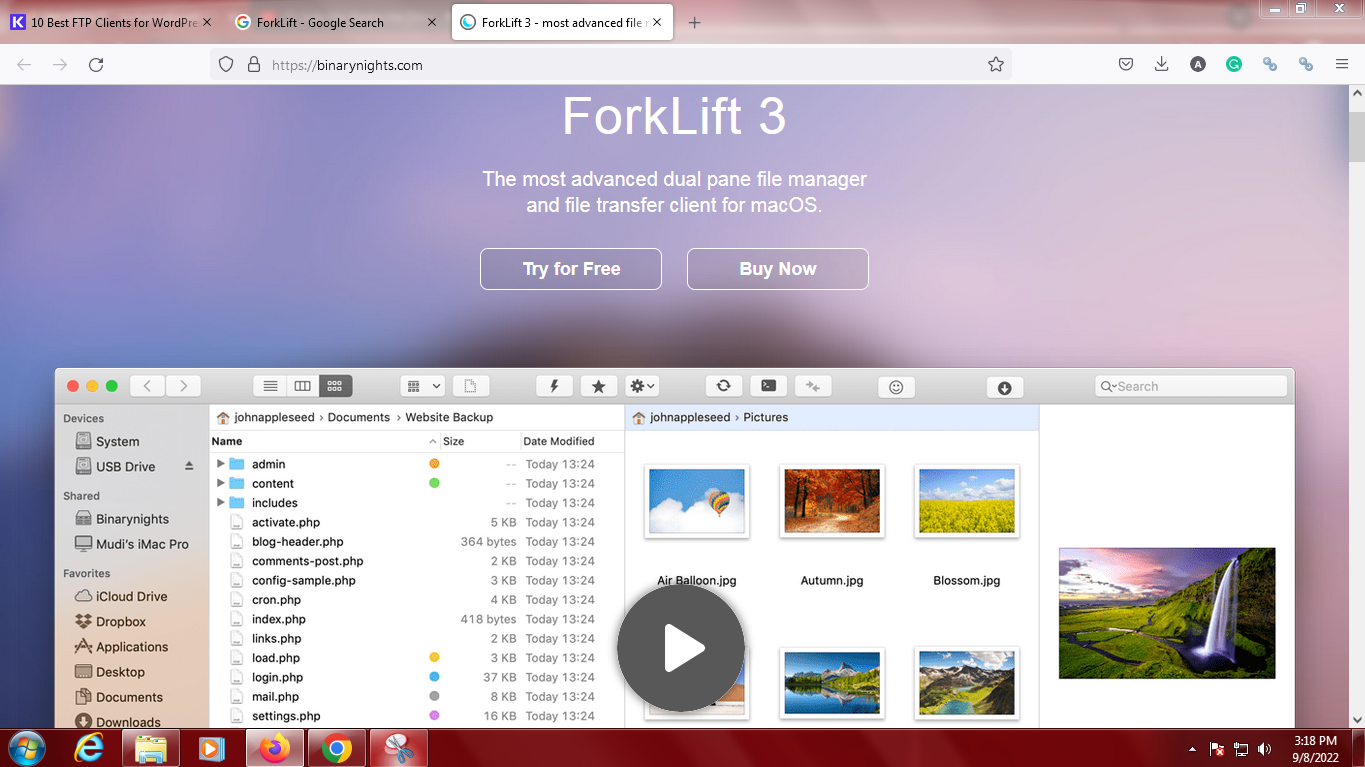Click the Pictures breadcrumb in right pane

click(766, 417)
